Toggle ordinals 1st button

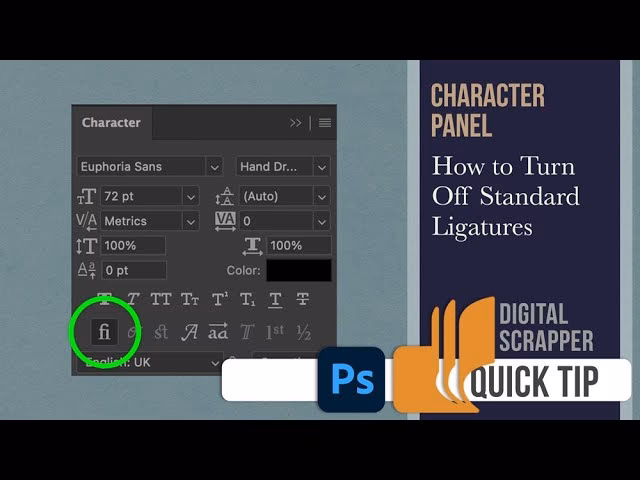(275, 332)
